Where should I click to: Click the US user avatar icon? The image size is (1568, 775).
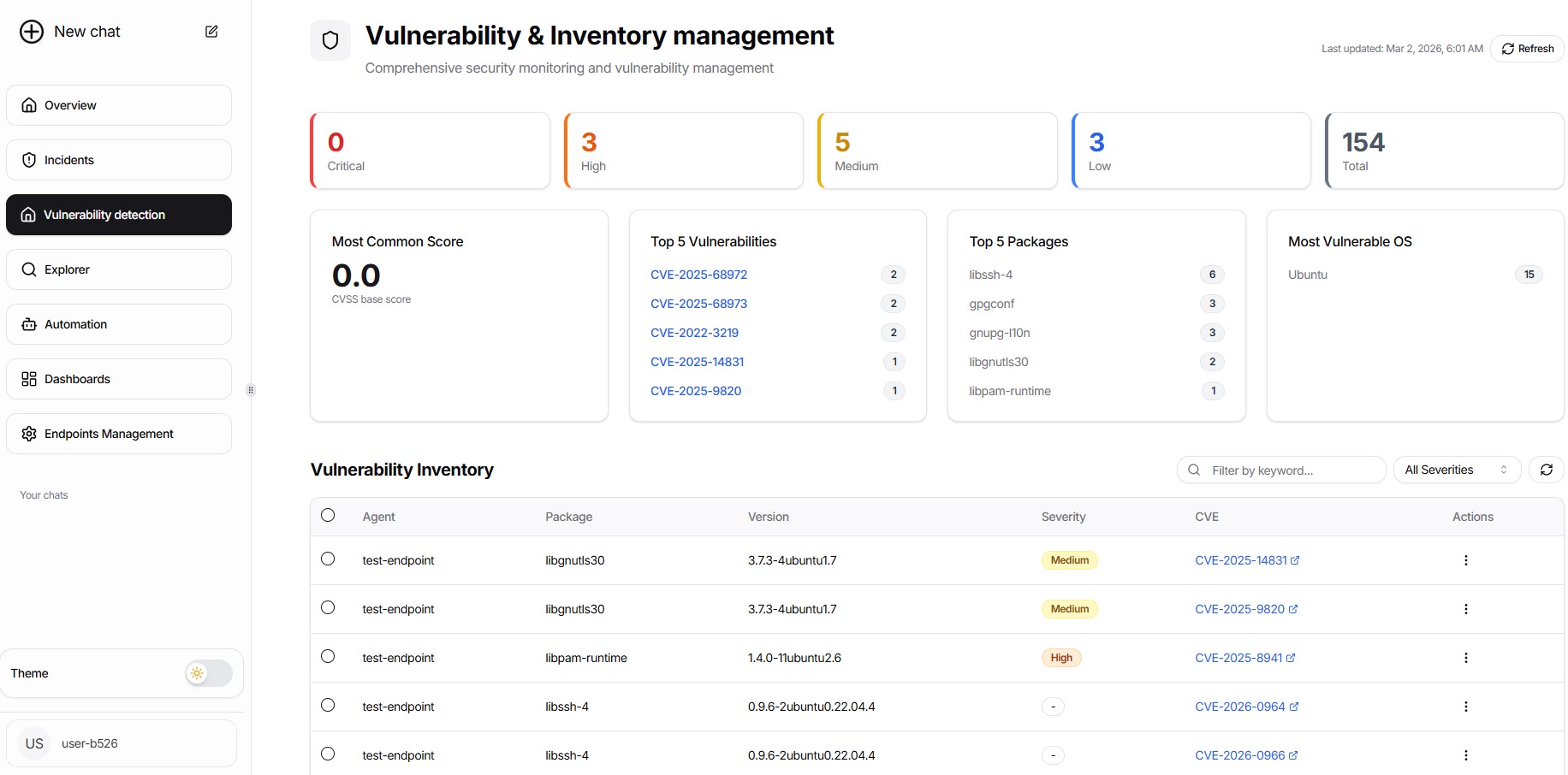tap(34, 743)
